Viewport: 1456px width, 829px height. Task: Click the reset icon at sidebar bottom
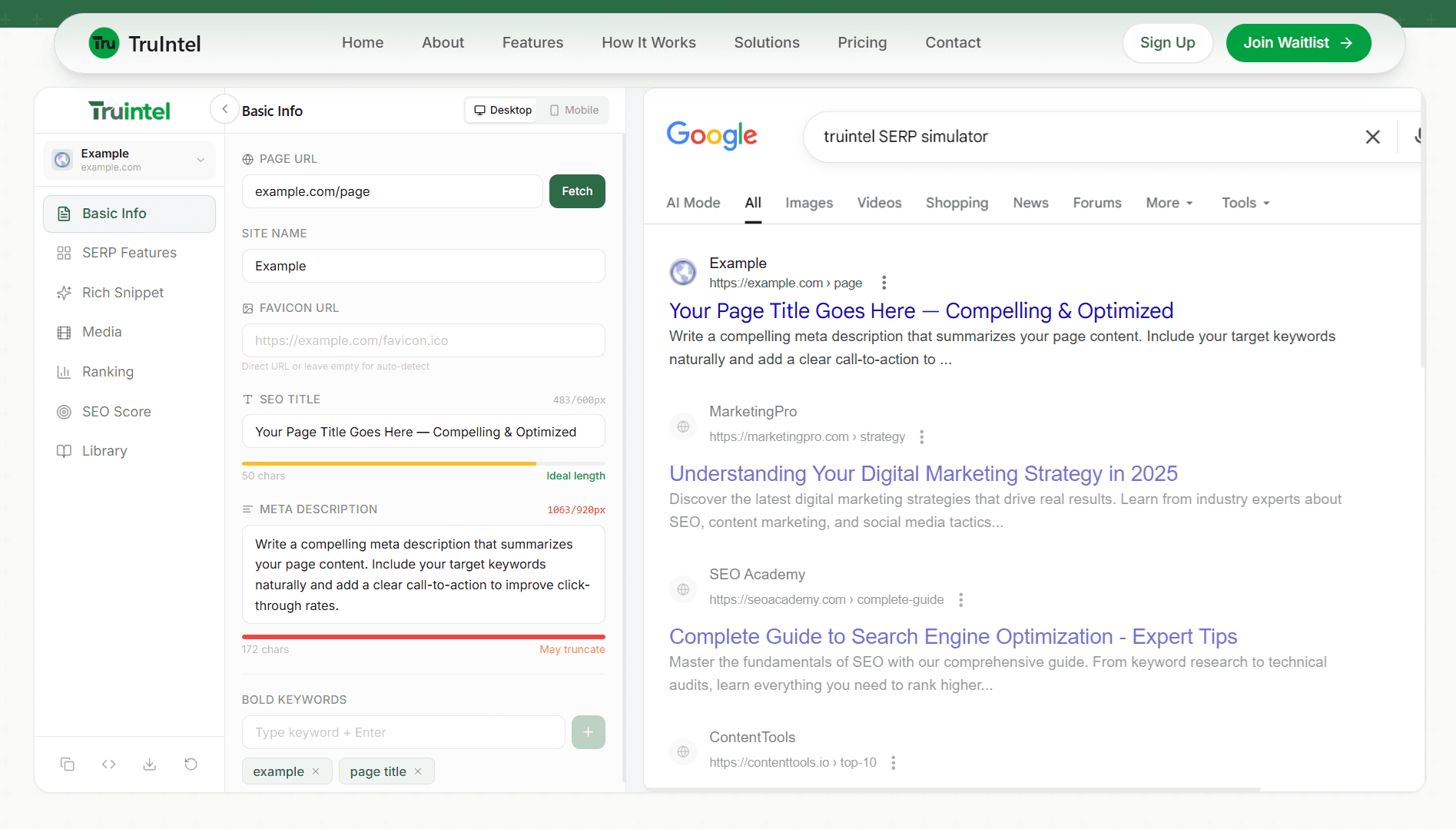(x=191, y=764)
